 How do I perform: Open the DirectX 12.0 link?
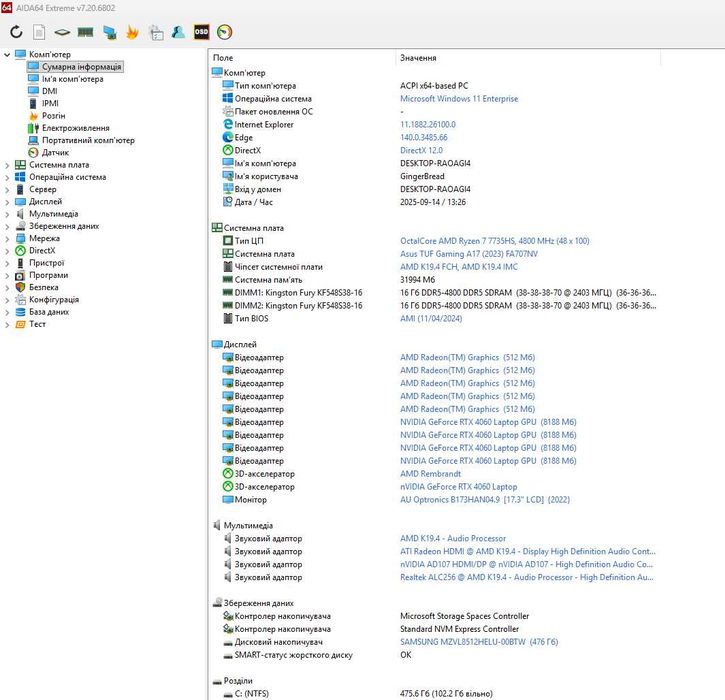[x=421, y=150]
